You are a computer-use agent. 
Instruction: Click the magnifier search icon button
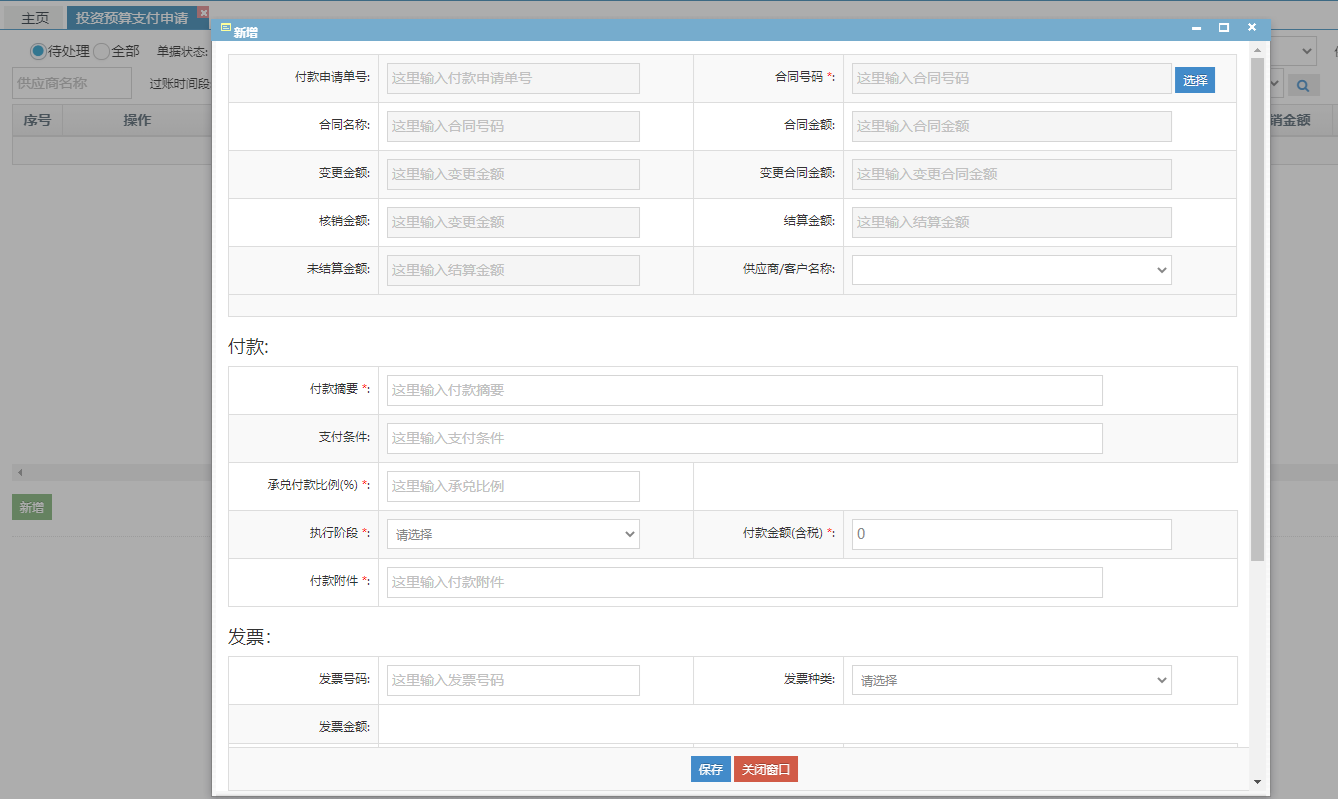[1303, 86]
